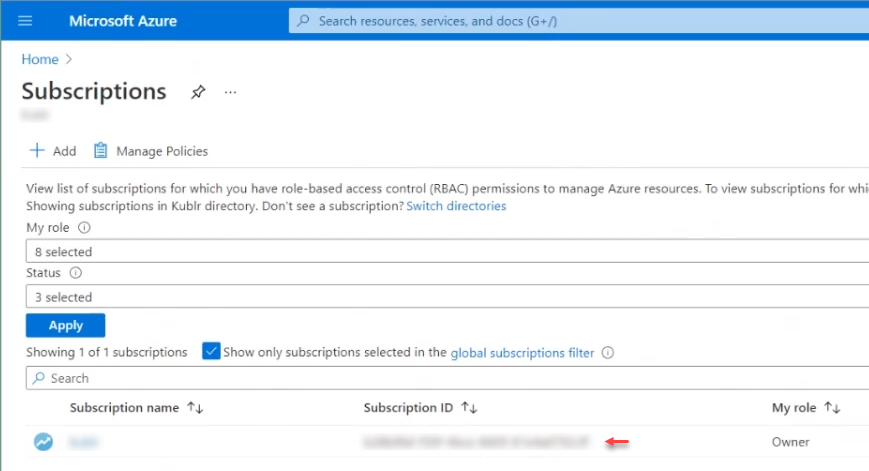
Task: Open the Status dropdown showing 3 selected
Action: pos(447,296)
